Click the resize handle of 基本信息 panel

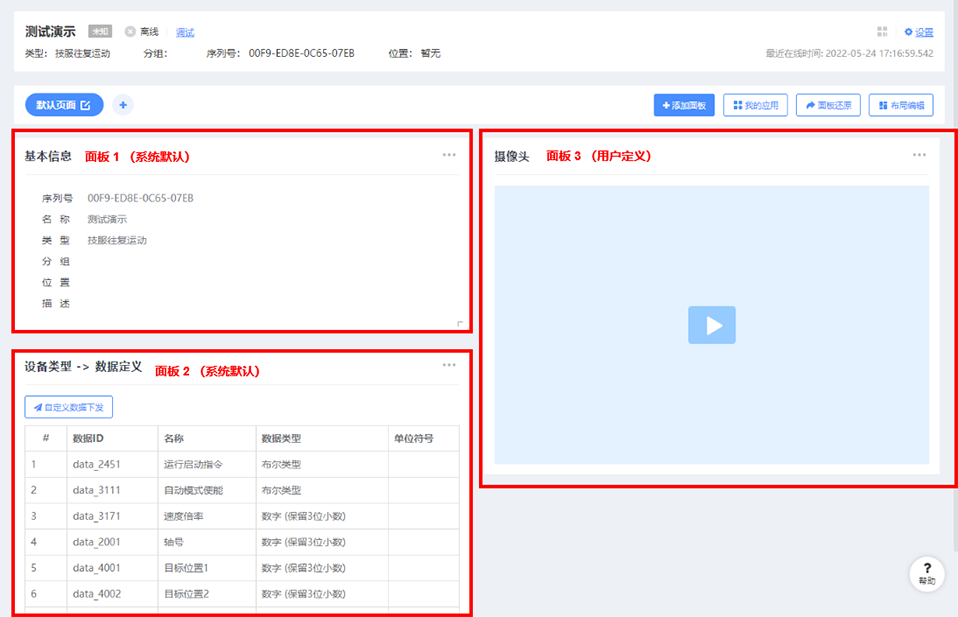pyautogui.click(x=460, y=323)
